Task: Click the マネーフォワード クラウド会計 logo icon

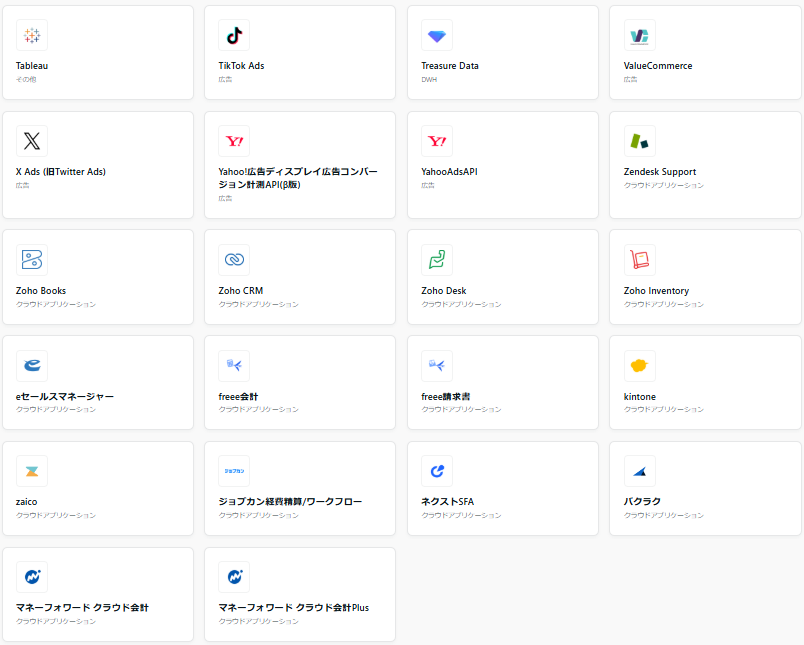Action: [32, 577]
